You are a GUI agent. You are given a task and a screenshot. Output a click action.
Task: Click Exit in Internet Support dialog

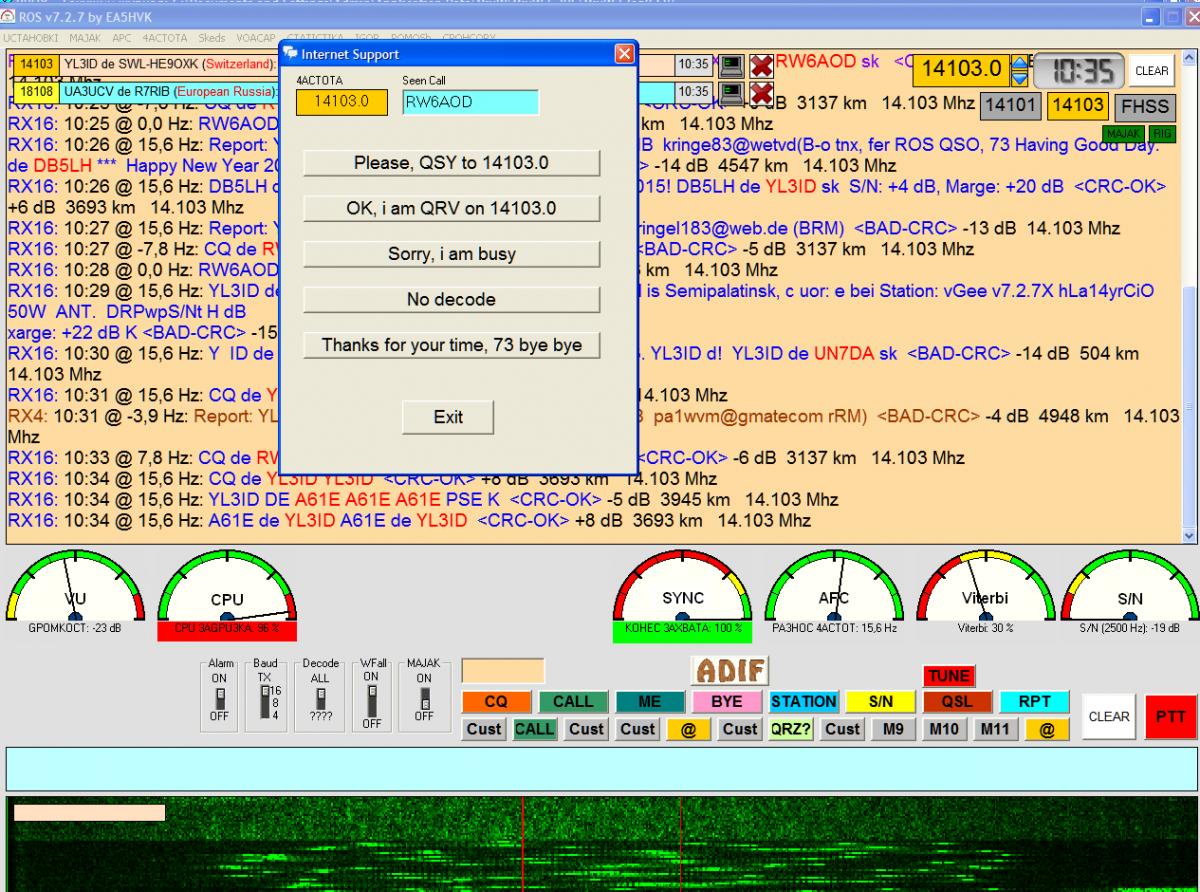pos(448,417)
